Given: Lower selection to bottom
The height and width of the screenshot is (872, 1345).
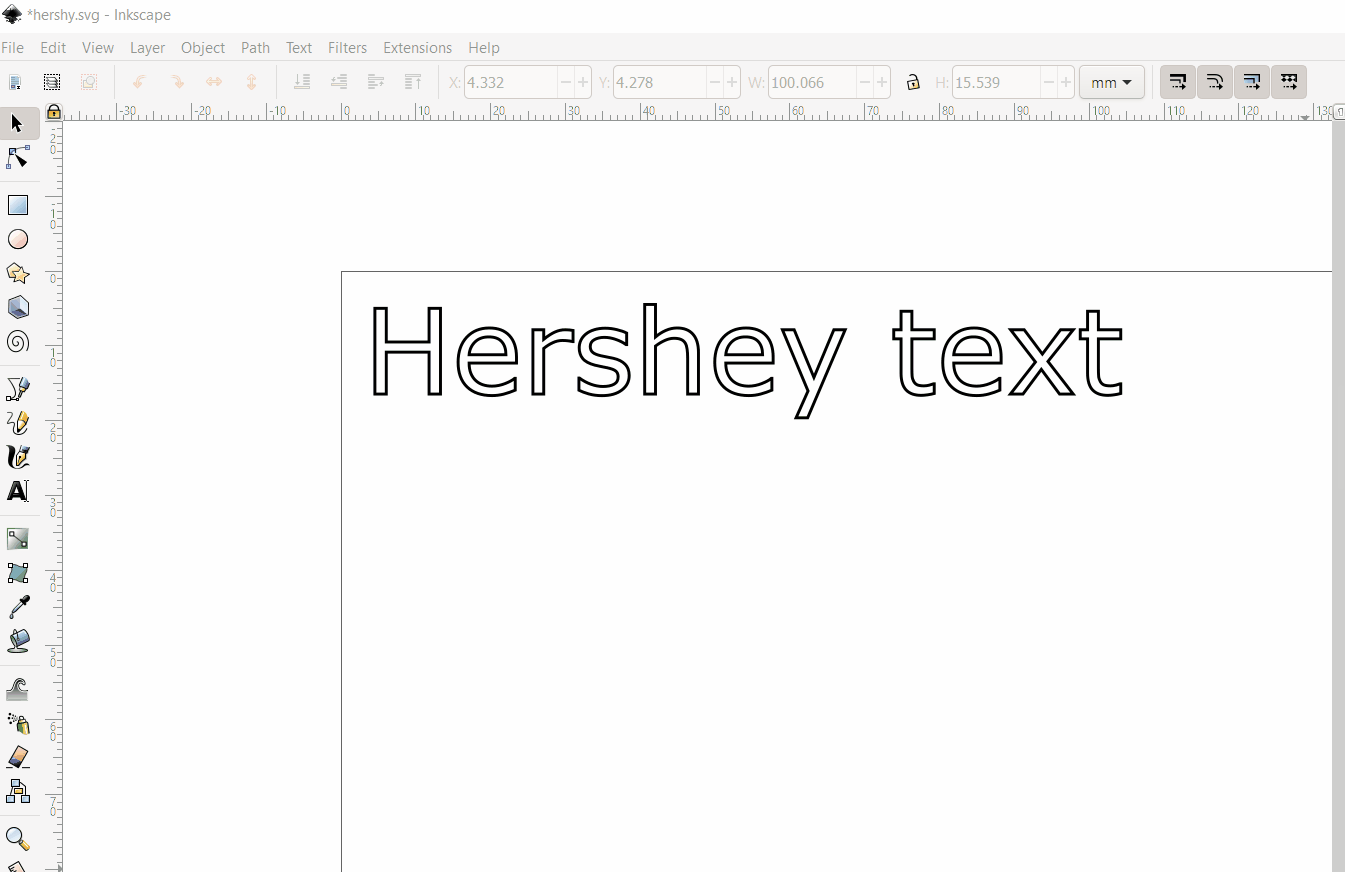Looking at the screenshot, I should 301,82.
